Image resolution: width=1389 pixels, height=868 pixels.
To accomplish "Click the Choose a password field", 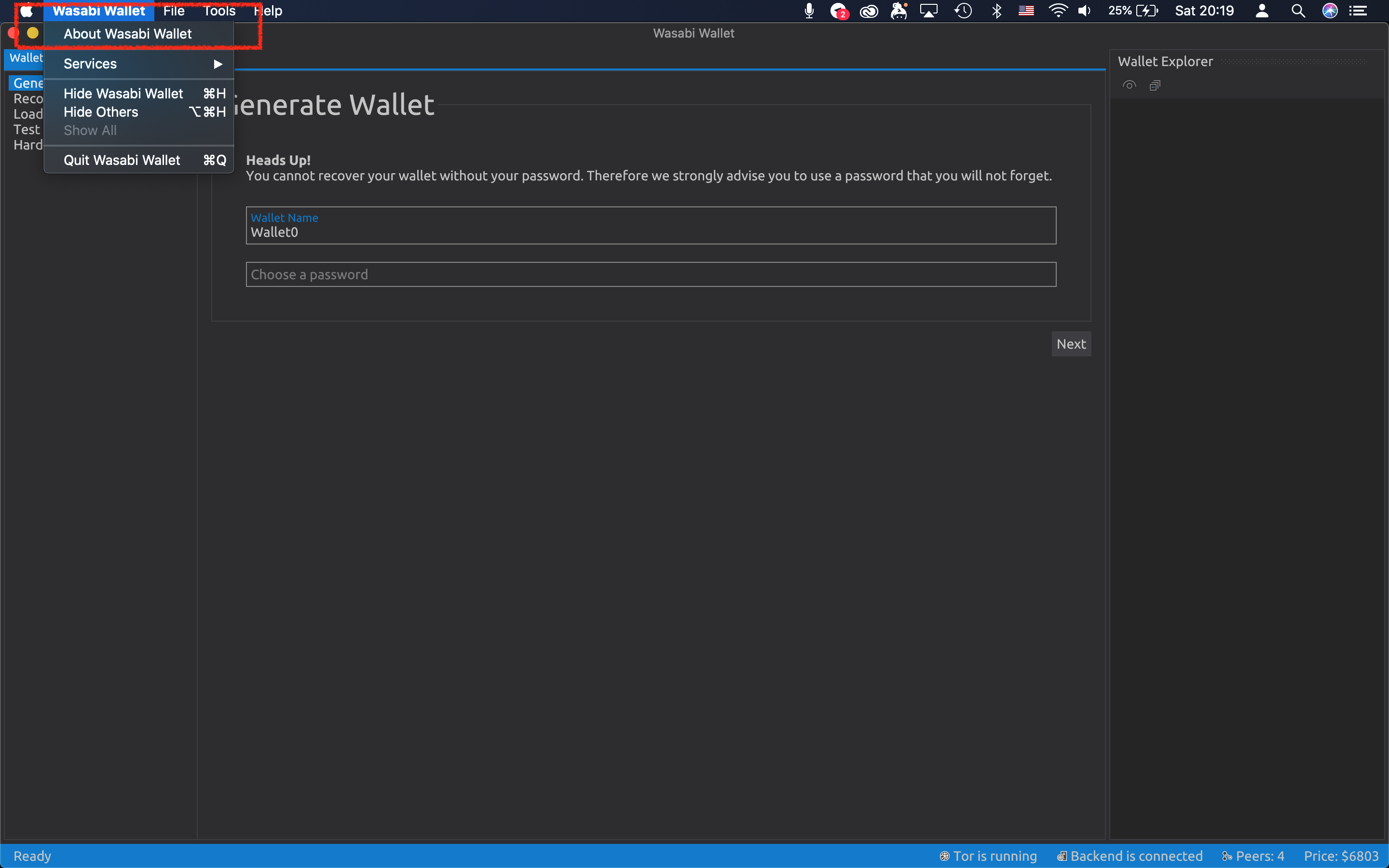I will click(650, 274).
